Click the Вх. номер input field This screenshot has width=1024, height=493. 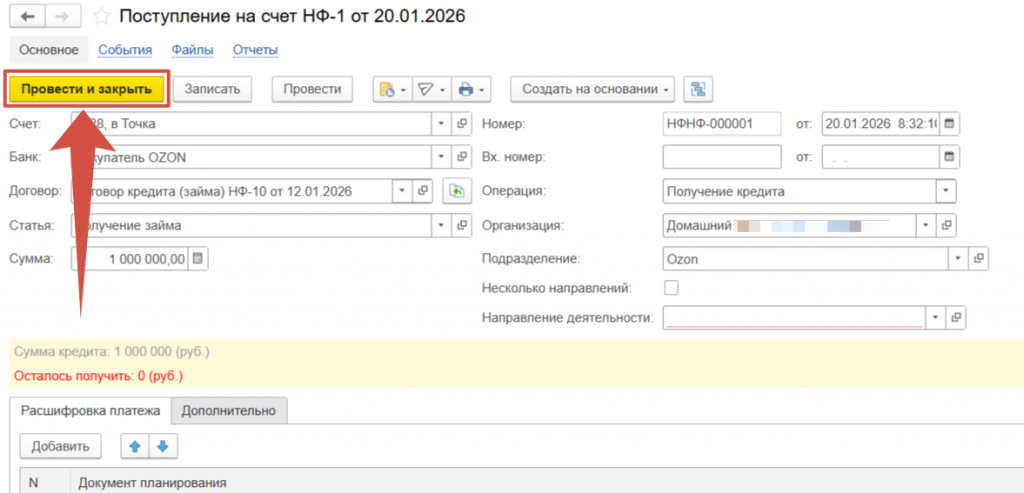721,157
